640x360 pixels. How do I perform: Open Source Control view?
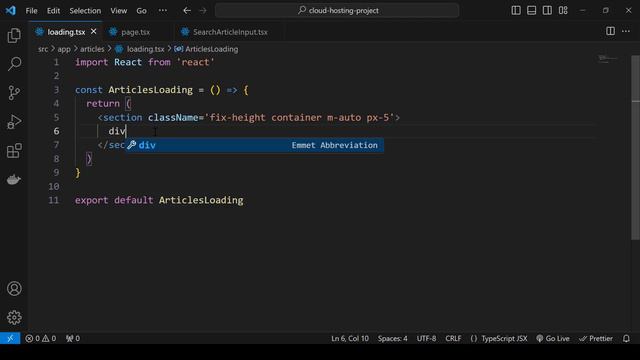(x=14, y=93)
